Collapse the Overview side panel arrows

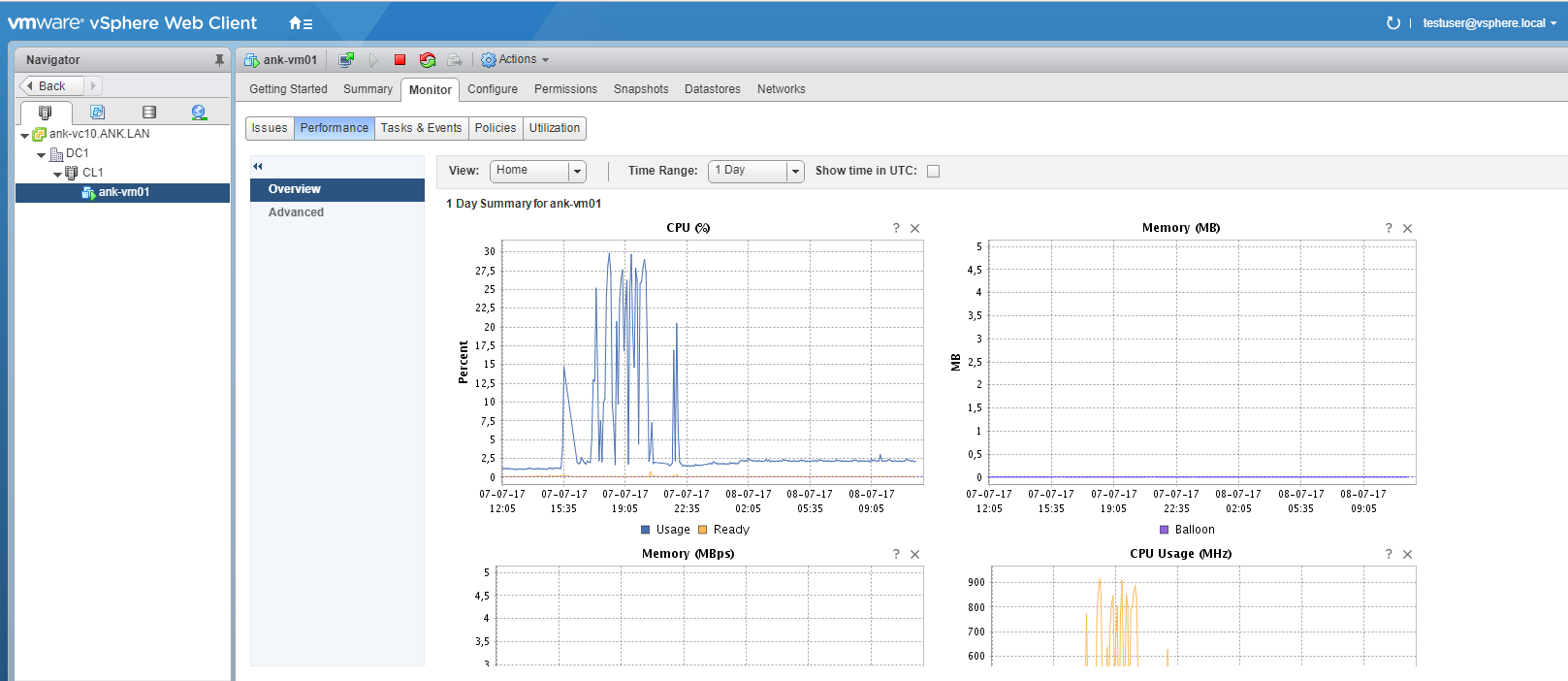[x=258, y=166]
